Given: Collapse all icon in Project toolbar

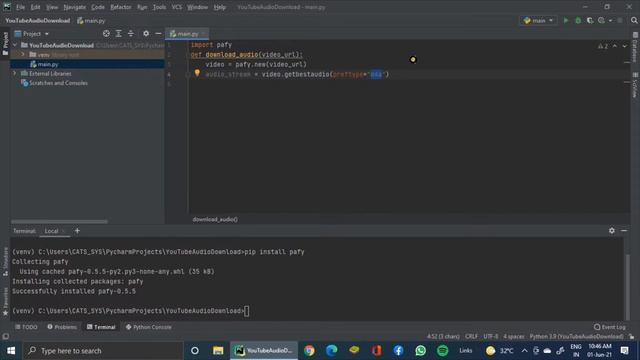Looking at the screenshot, I should (131, 33).
